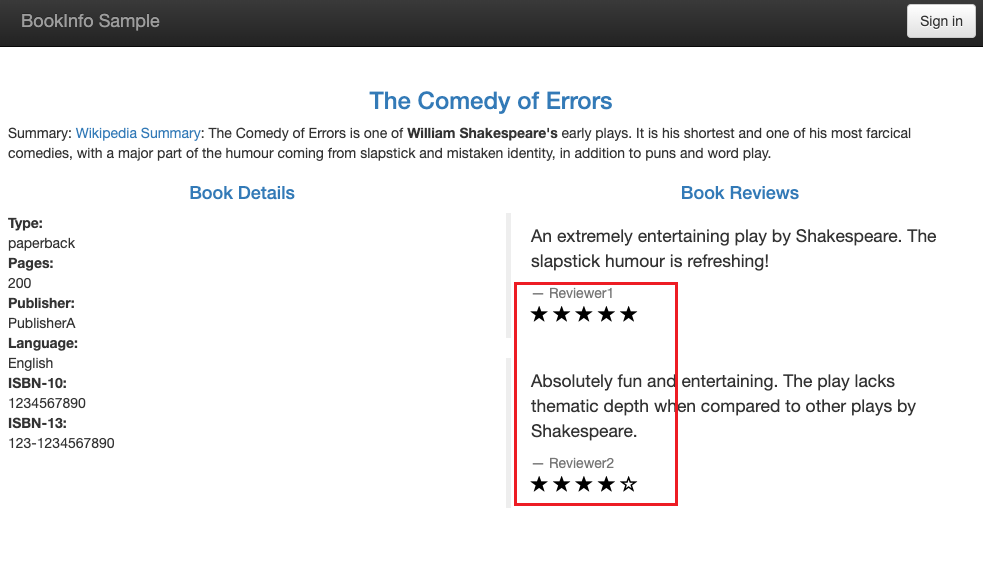This screenshot has width=983, height=567.
Task: Click the Sign in button
Action: (941, 21)
